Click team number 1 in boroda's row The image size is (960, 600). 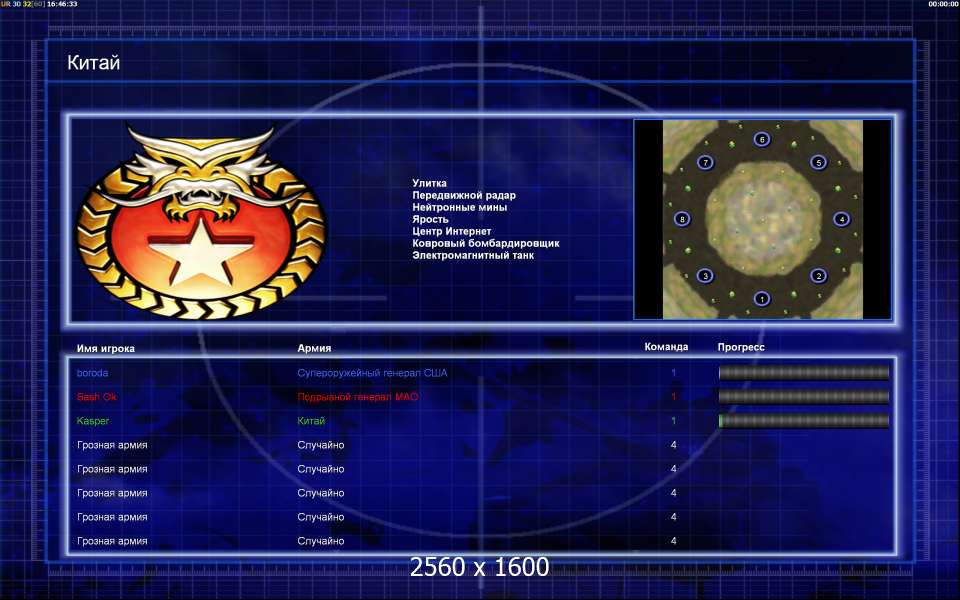[673, 372]
